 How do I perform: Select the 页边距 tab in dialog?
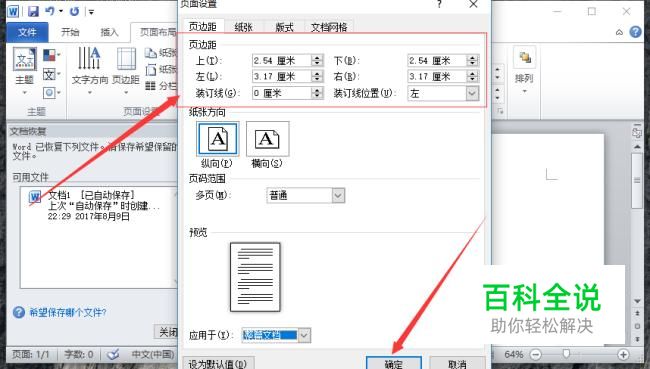click(x=202, y=27)
